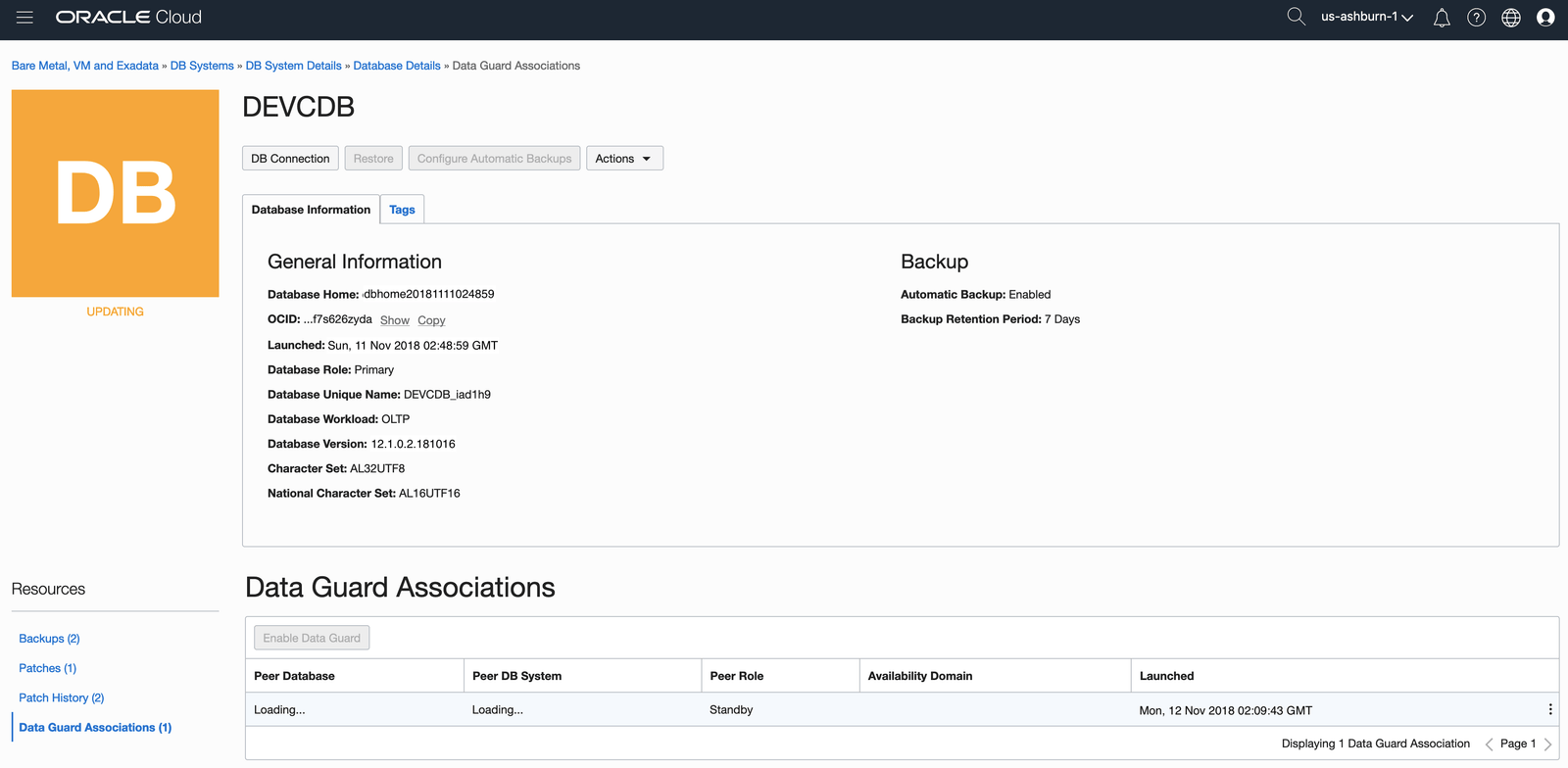Click the globe language icon

click(x=1511, y=18)
